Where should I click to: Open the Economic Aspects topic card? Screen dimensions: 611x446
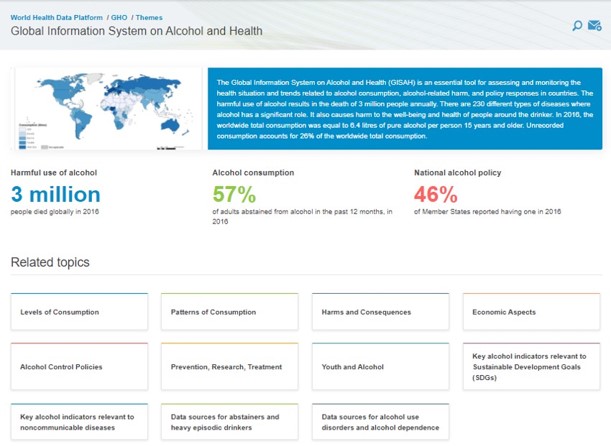(x=530, y=312)
